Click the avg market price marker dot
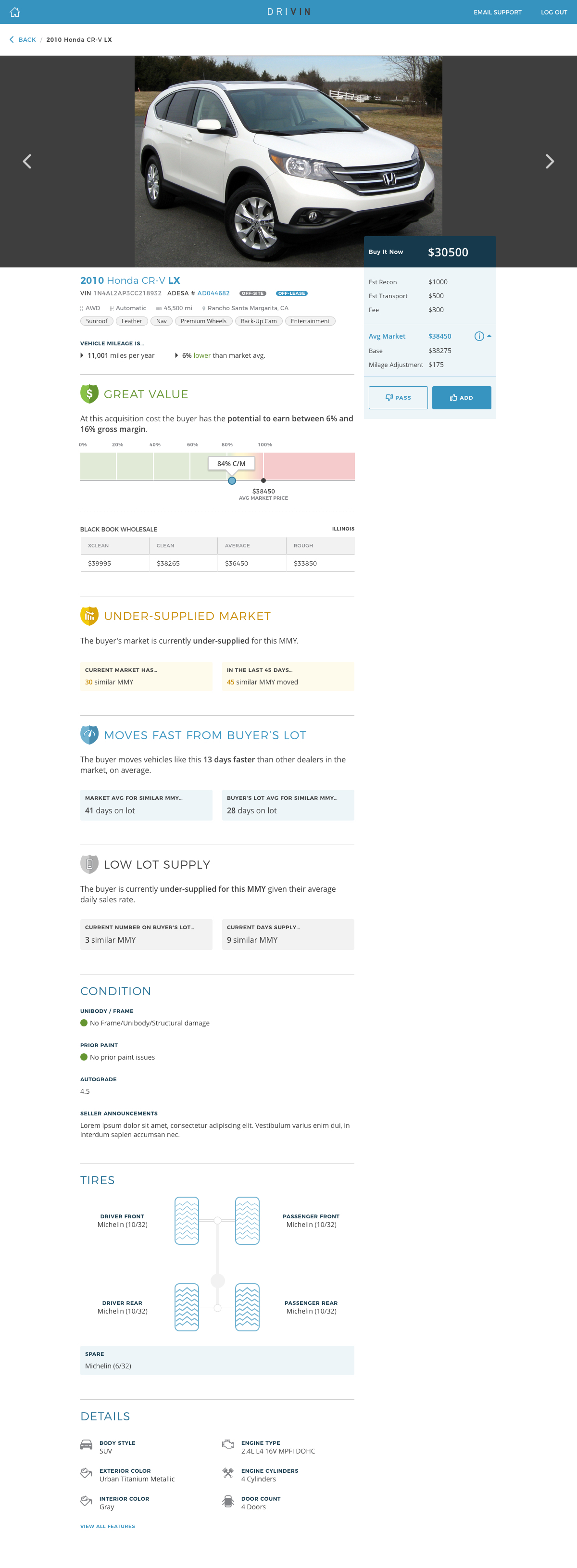This screenshot has width=577, height=1568. click(x=263, y=481)
